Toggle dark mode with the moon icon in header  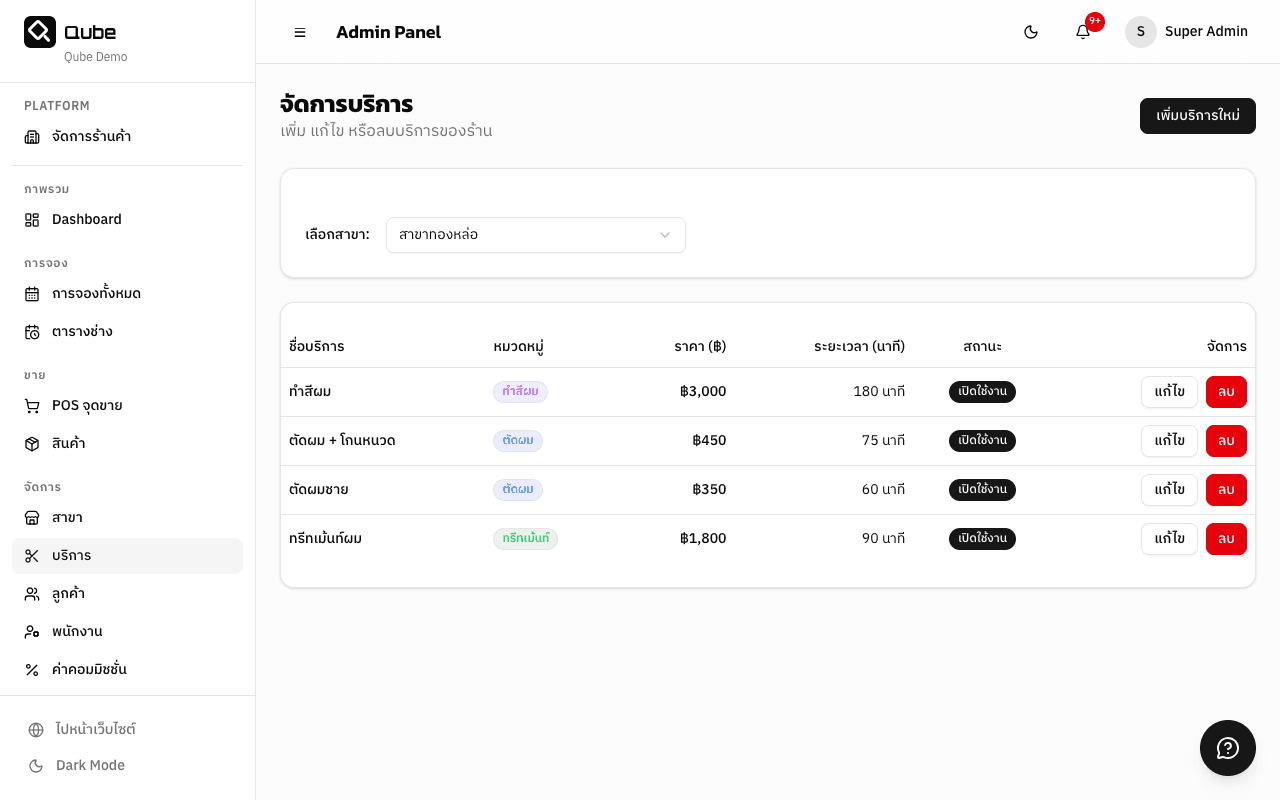1031,32
